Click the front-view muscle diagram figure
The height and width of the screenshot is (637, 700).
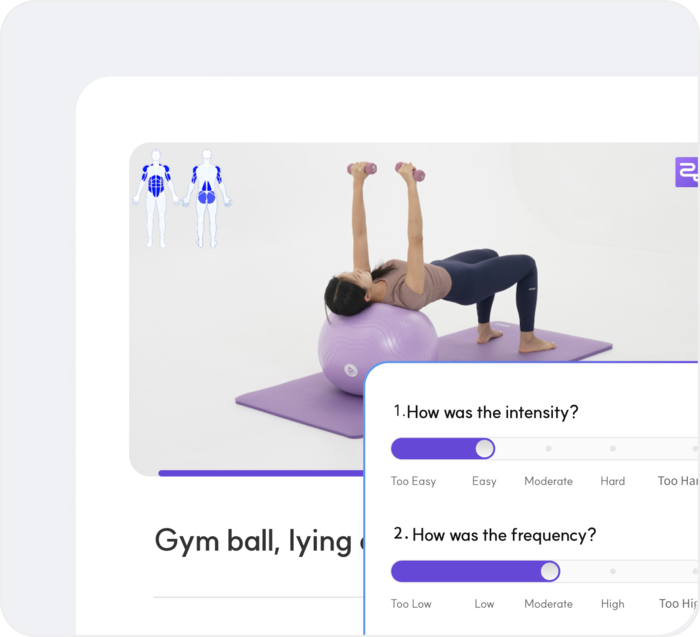[x=156, y=199]
